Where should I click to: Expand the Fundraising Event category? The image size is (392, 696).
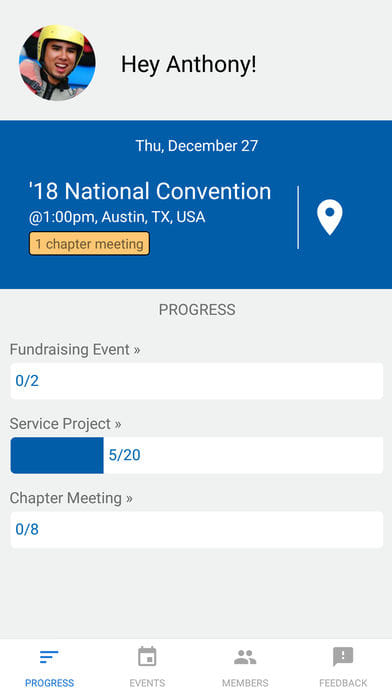[75, 349]
